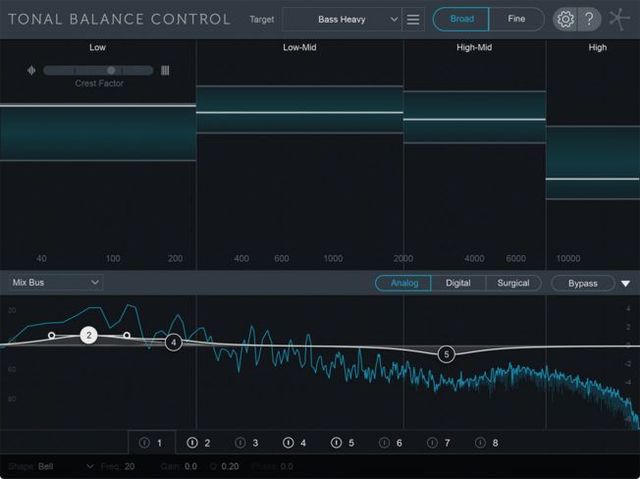This screenshot has width=640, height=479.
Task: Click the Freq value 20 field
Action: [130, 466]
